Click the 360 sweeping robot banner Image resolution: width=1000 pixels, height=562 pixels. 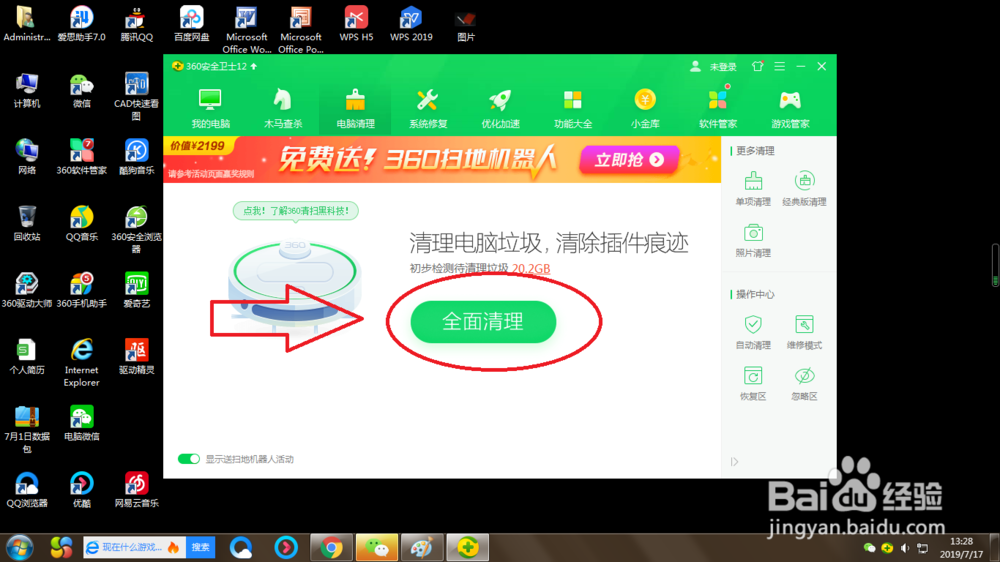(x=442, y=159)
